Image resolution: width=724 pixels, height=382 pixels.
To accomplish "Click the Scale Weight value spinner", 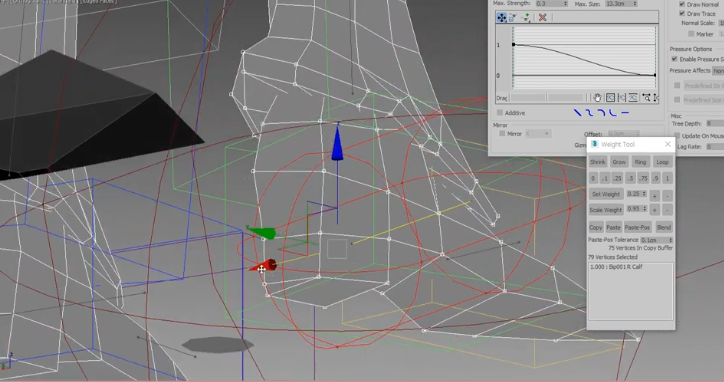I will 644,209.
